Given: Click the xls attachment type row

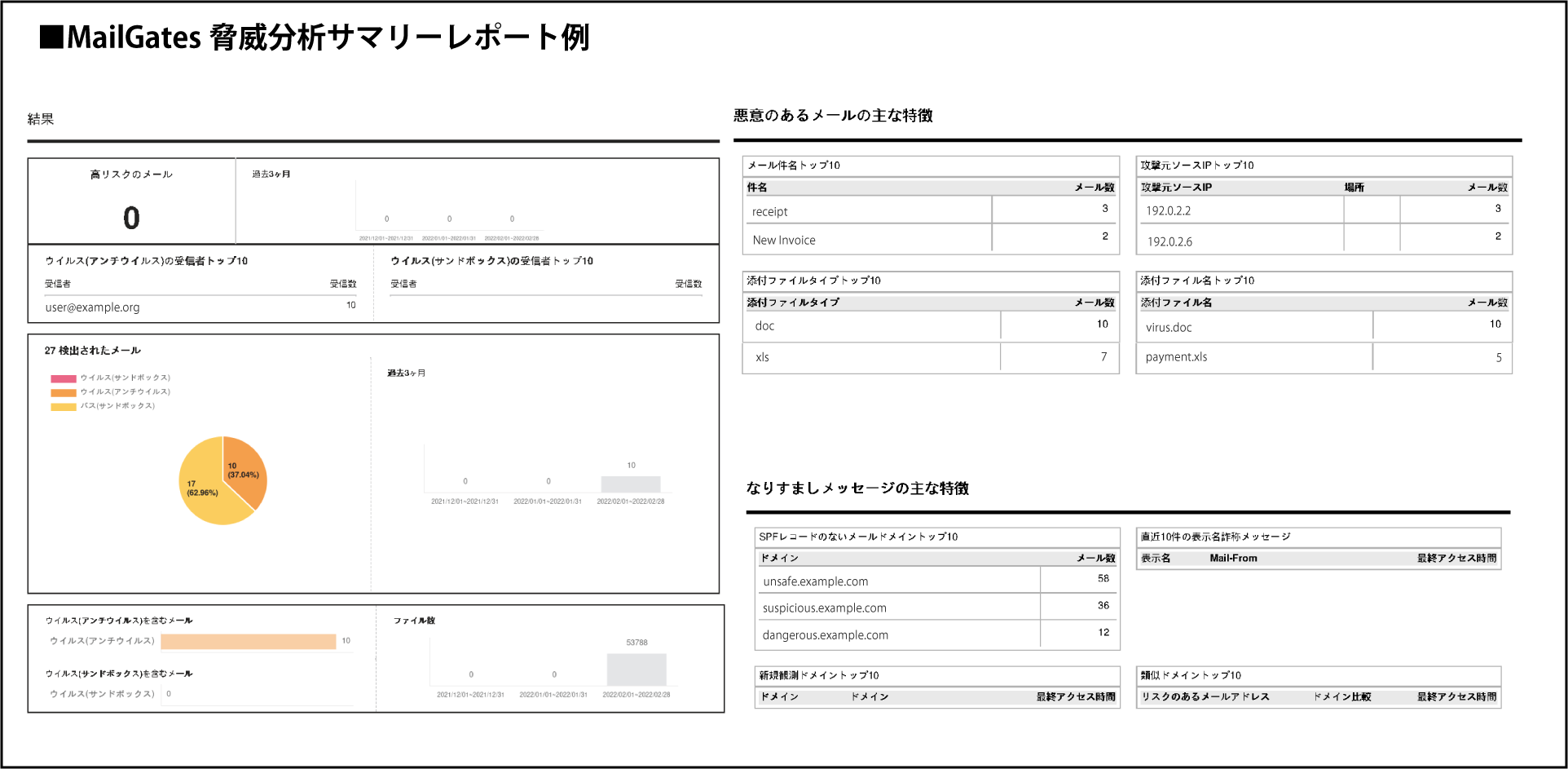Looking at the screenshot, I should coord(931,357).
